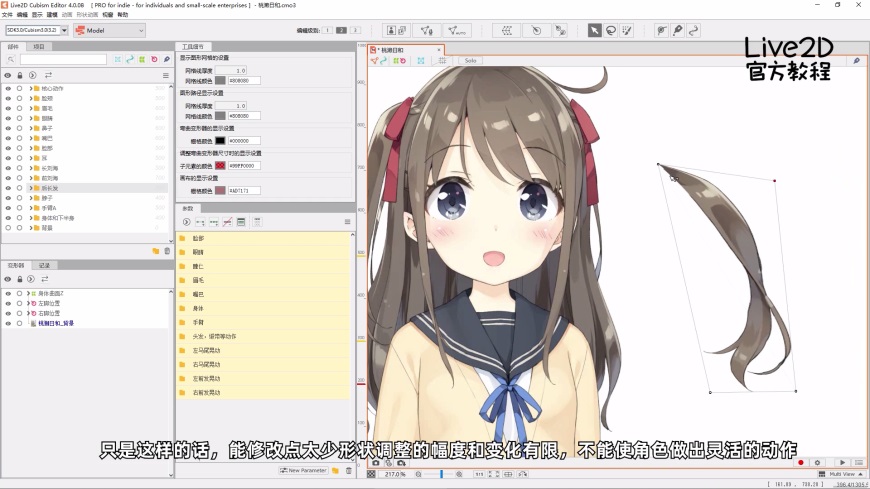Click the focus icon in the view toolbar

421,60
